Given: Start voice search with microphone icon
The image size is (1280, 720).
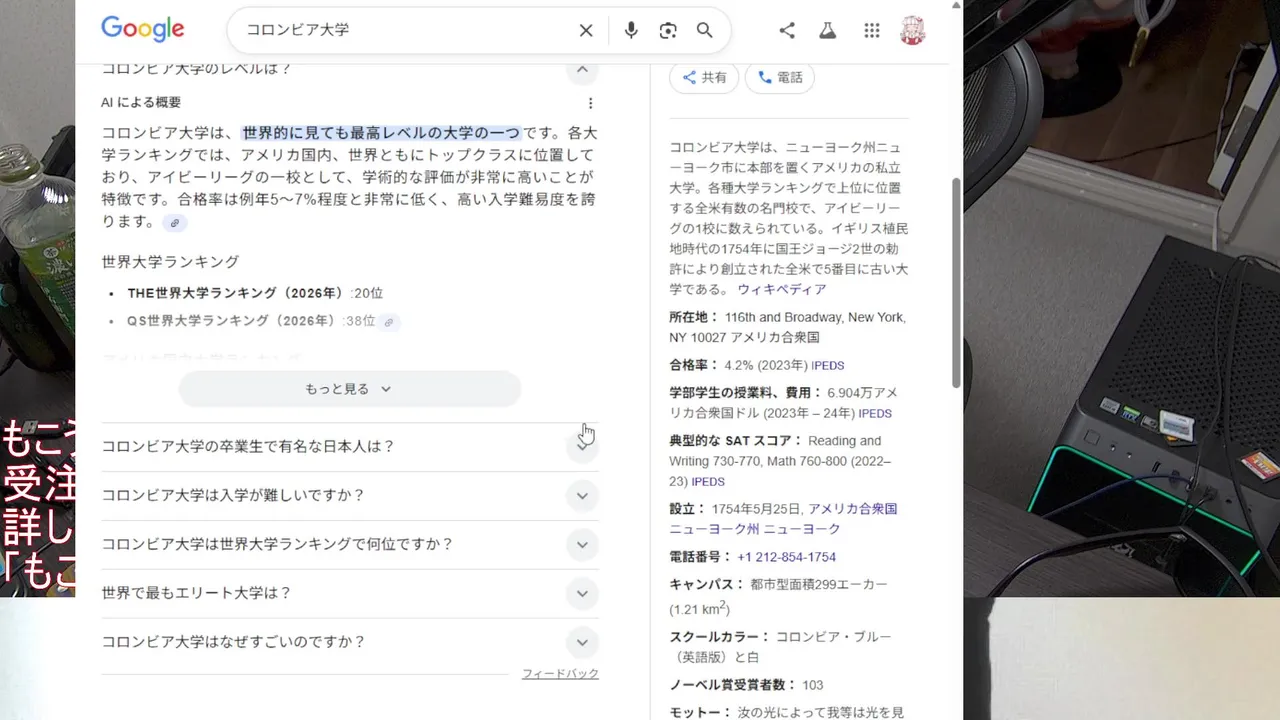Looking at the screenshot, I should click(631, 31).
